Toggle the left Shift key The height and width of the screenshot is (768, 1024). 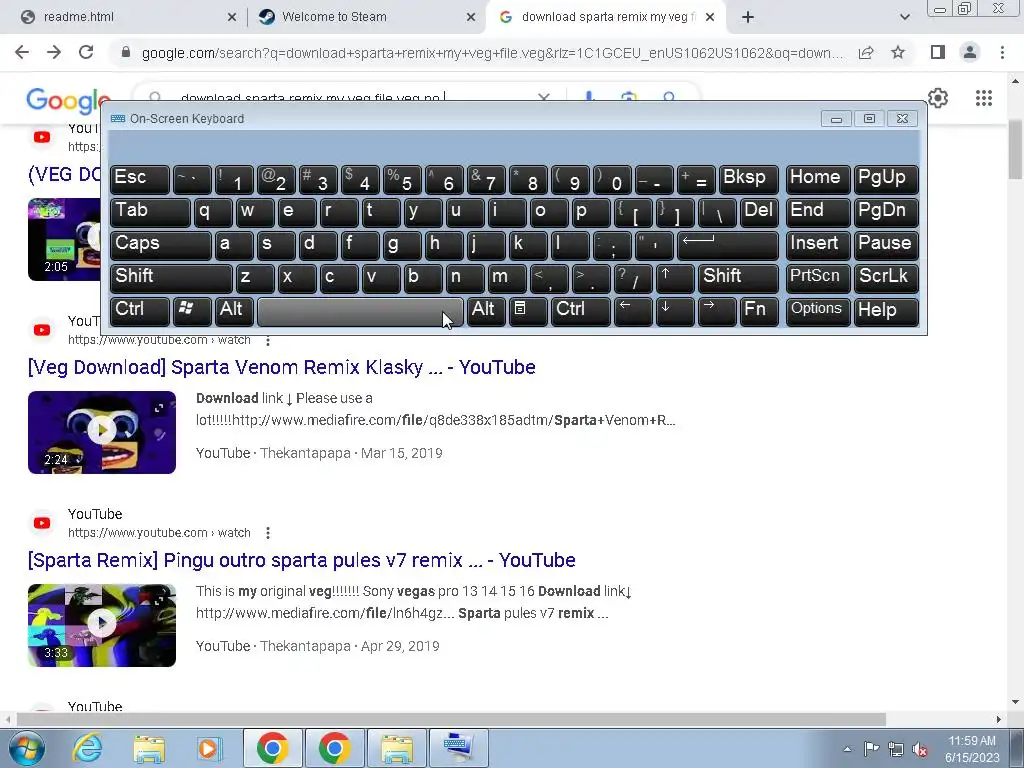(x=171, y=278)
